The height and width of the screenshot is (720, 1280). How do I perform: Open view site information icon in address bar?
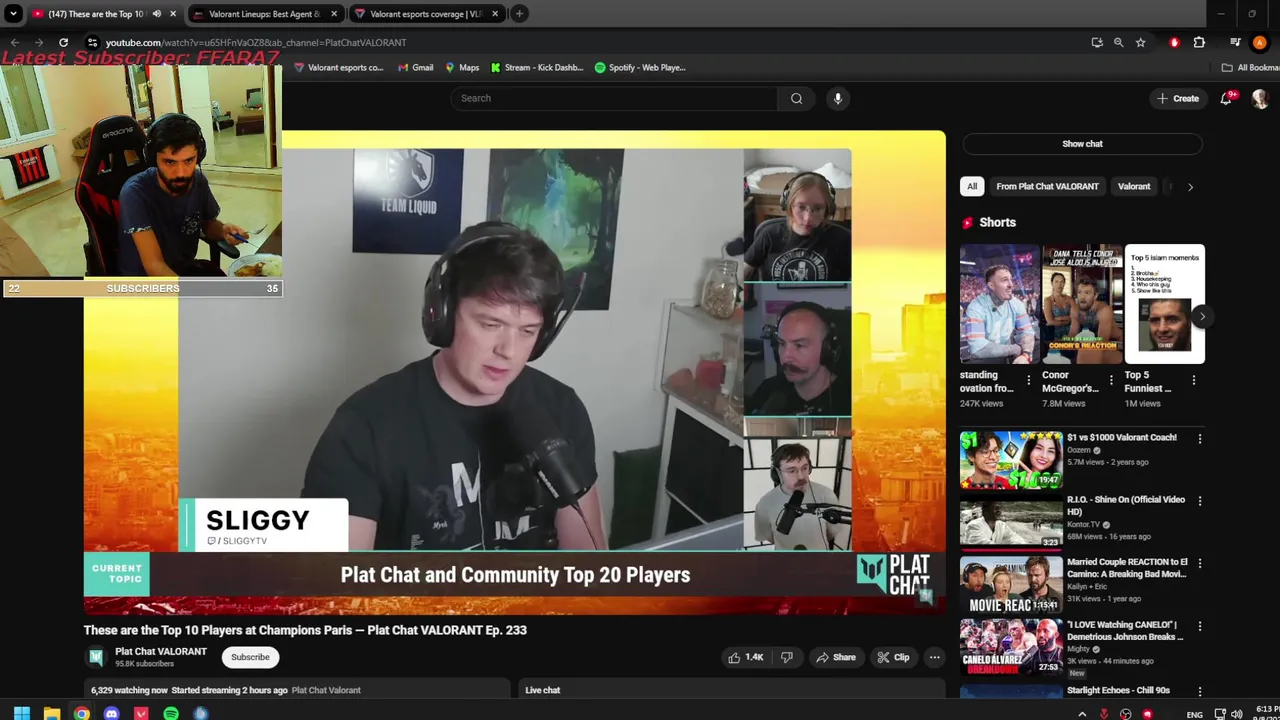click(x=92, y=42)
